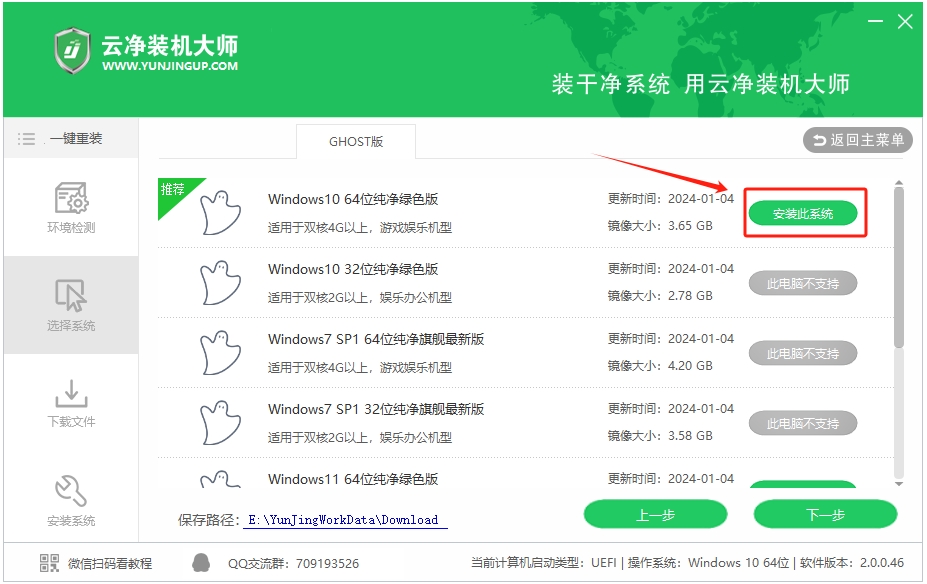Viewport: 927px width, 584px height.
Task: Click 镜像大小: 4.20 GB text
Action: point(660,366)
